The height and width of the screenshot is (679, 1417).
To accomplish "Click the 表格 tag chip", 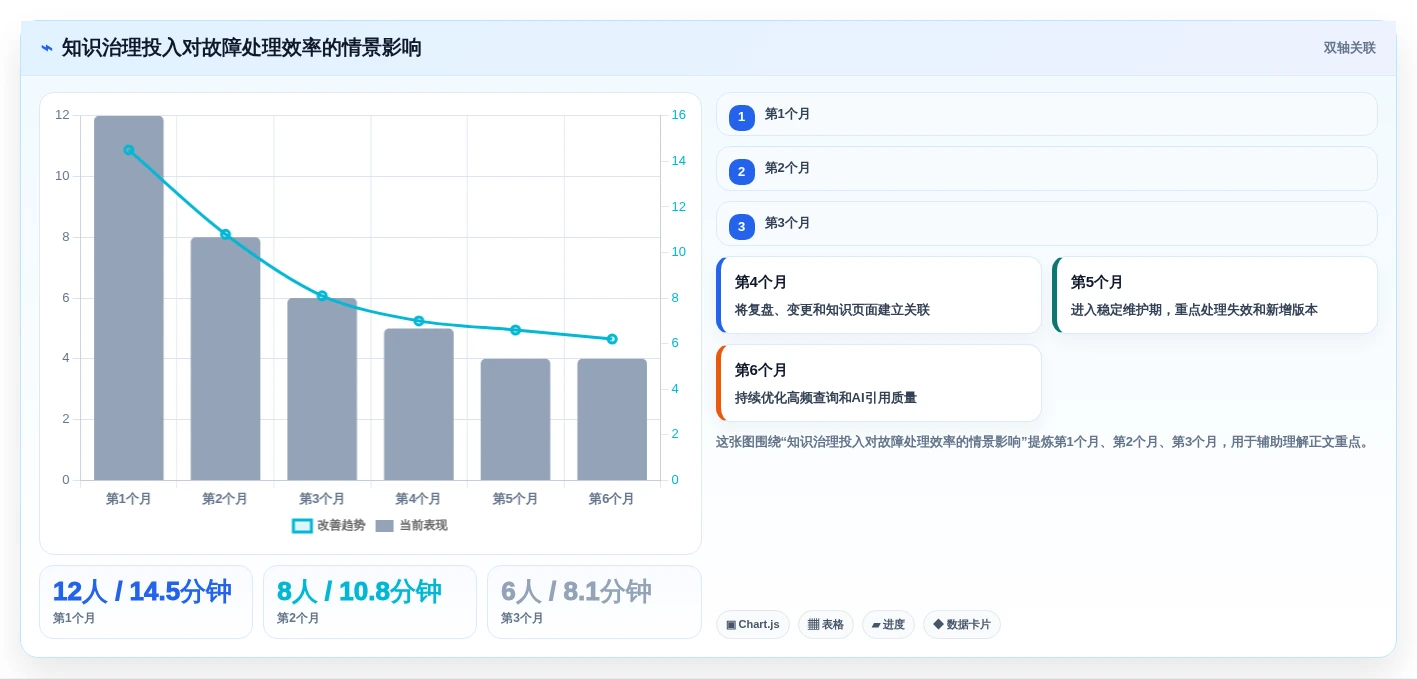I will pos(826,625).
